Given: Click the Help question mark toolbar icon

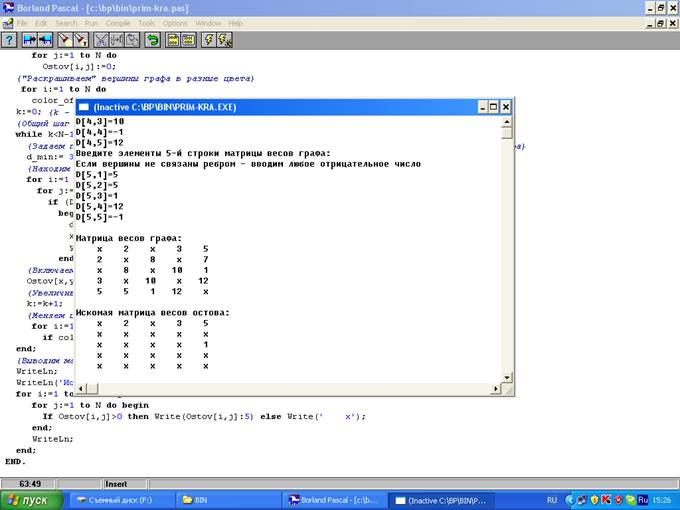Looking at the screenshot, I should (x=10, y=40).
